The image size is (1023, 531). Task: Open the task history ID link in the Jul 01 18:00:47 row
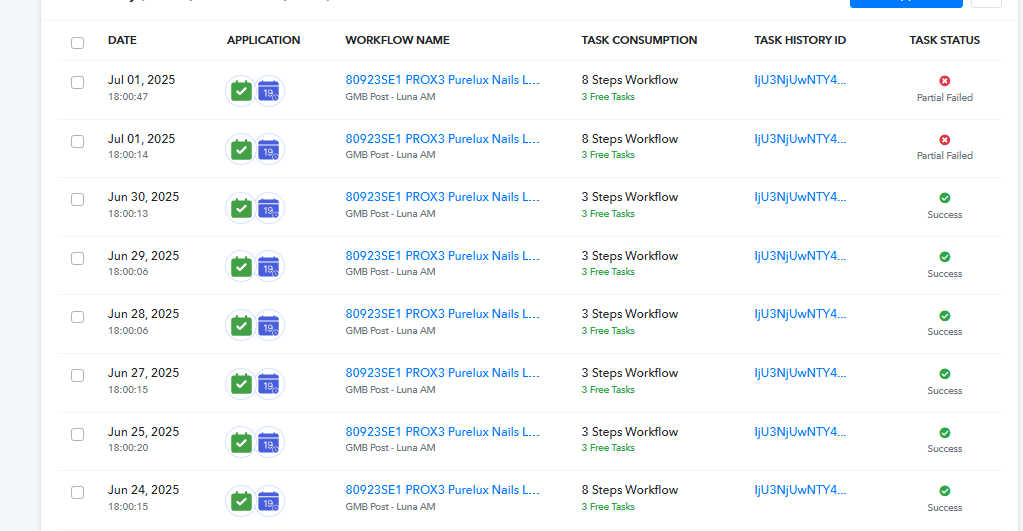[800, 80]
